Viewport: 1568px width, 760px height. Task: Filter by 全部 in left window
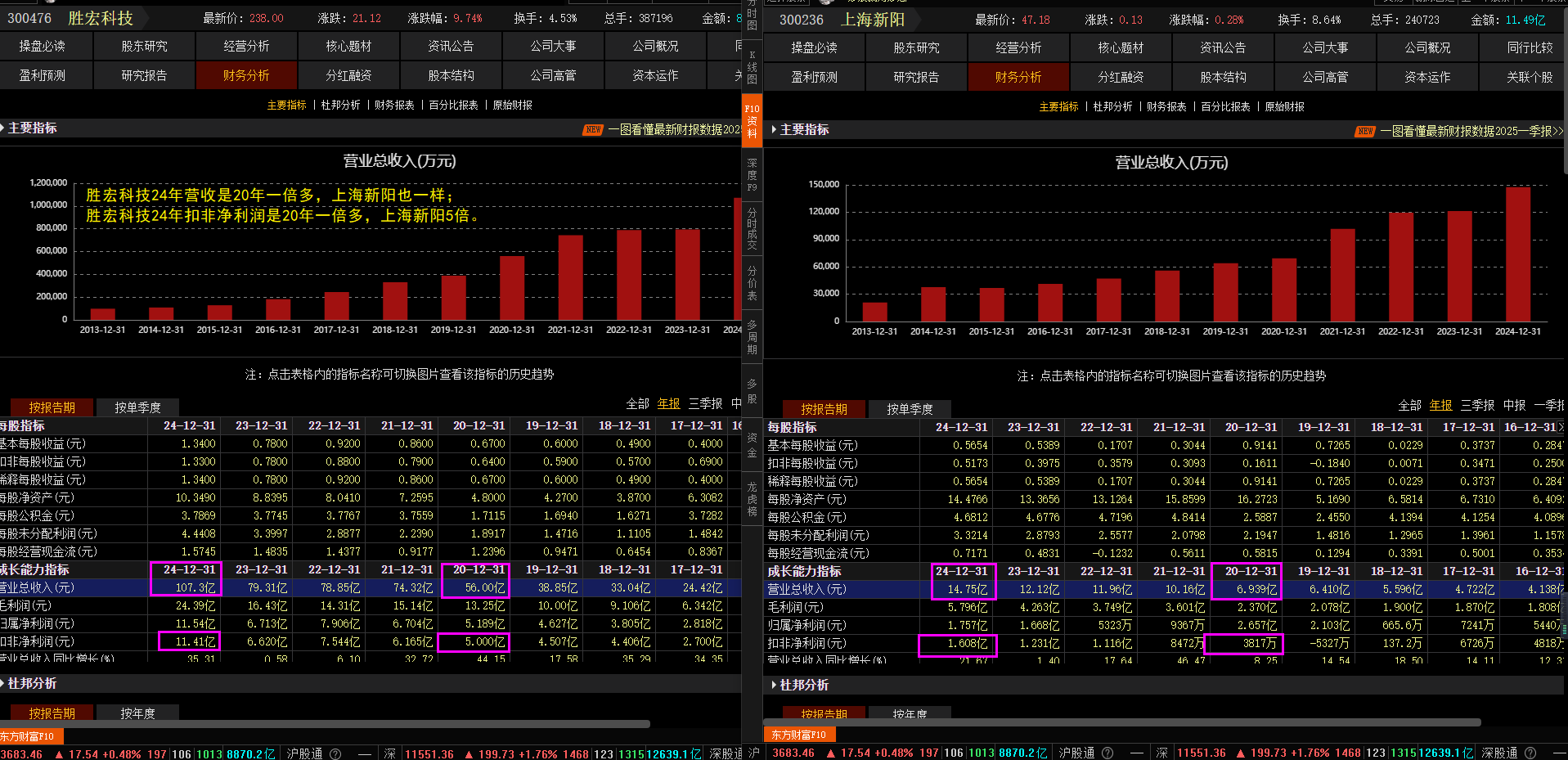coord(637,404)
